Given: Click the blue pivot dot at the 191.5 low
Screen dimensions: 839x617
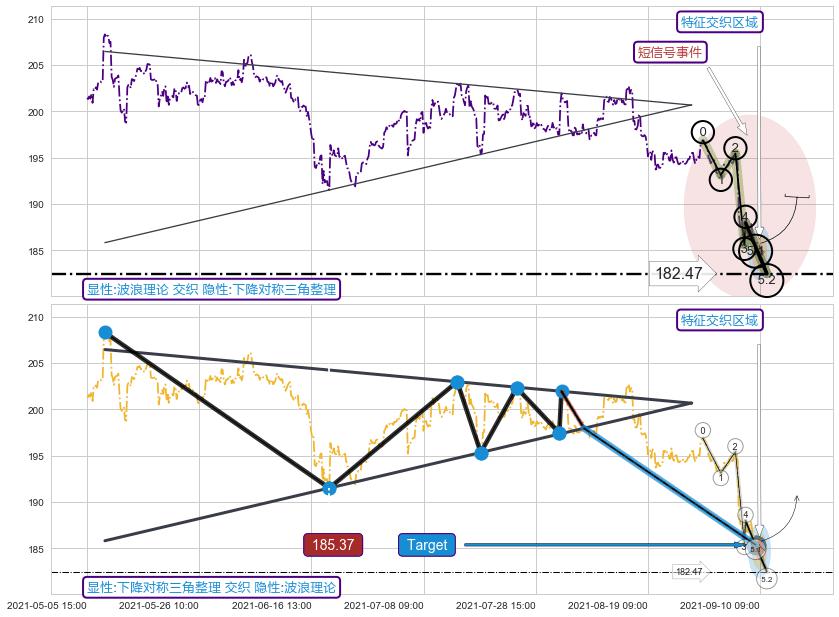Looking at the screenshot, I should pos(329,488).
